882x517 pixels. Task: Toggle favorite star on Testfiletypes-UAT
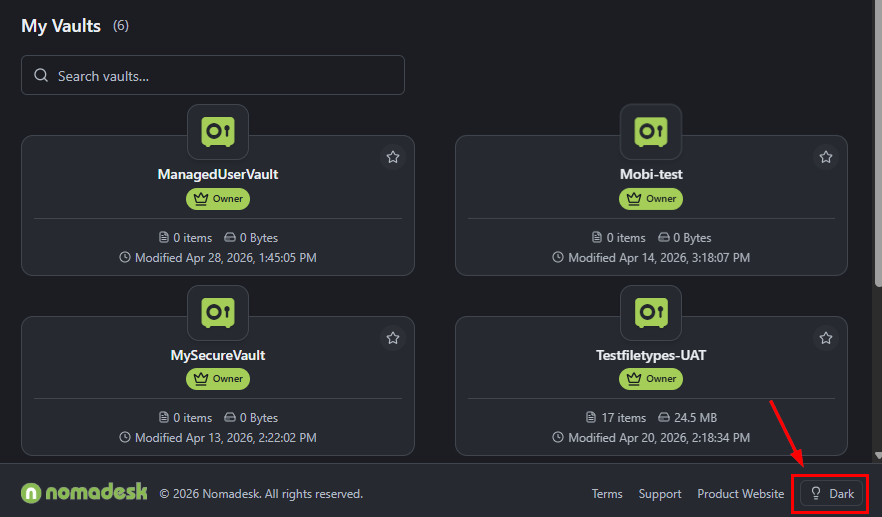point(826,338)
